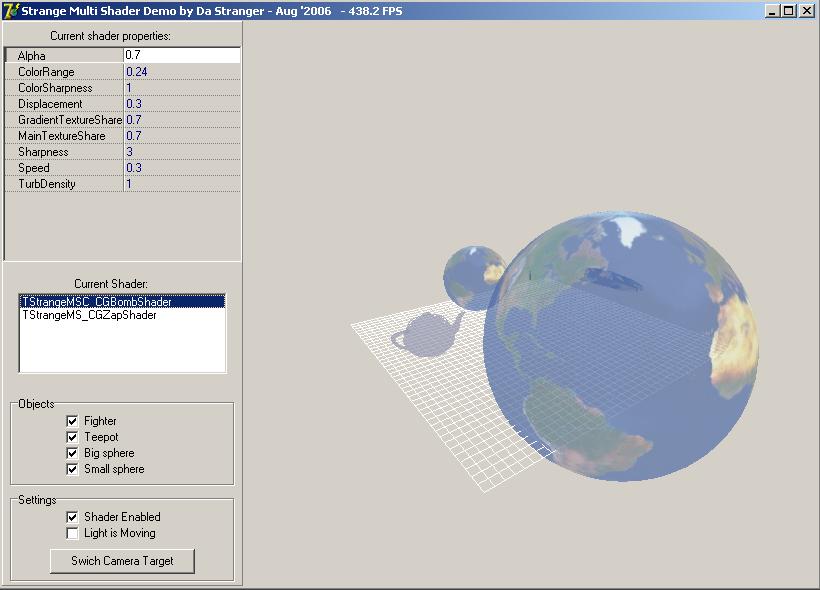Click the teapot object in viewport
The image size is (820, 590).
[426, 335]
